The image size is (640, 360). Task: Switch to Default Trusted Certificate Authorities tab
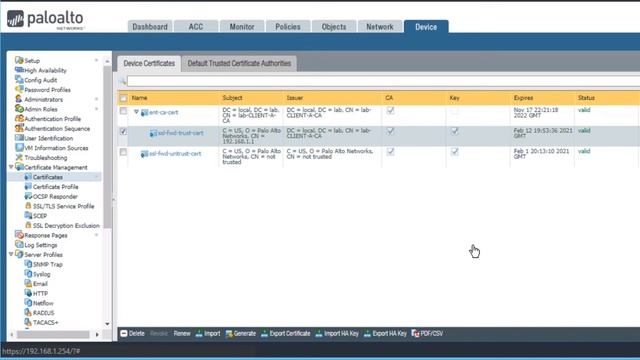(x=239, y=64)
